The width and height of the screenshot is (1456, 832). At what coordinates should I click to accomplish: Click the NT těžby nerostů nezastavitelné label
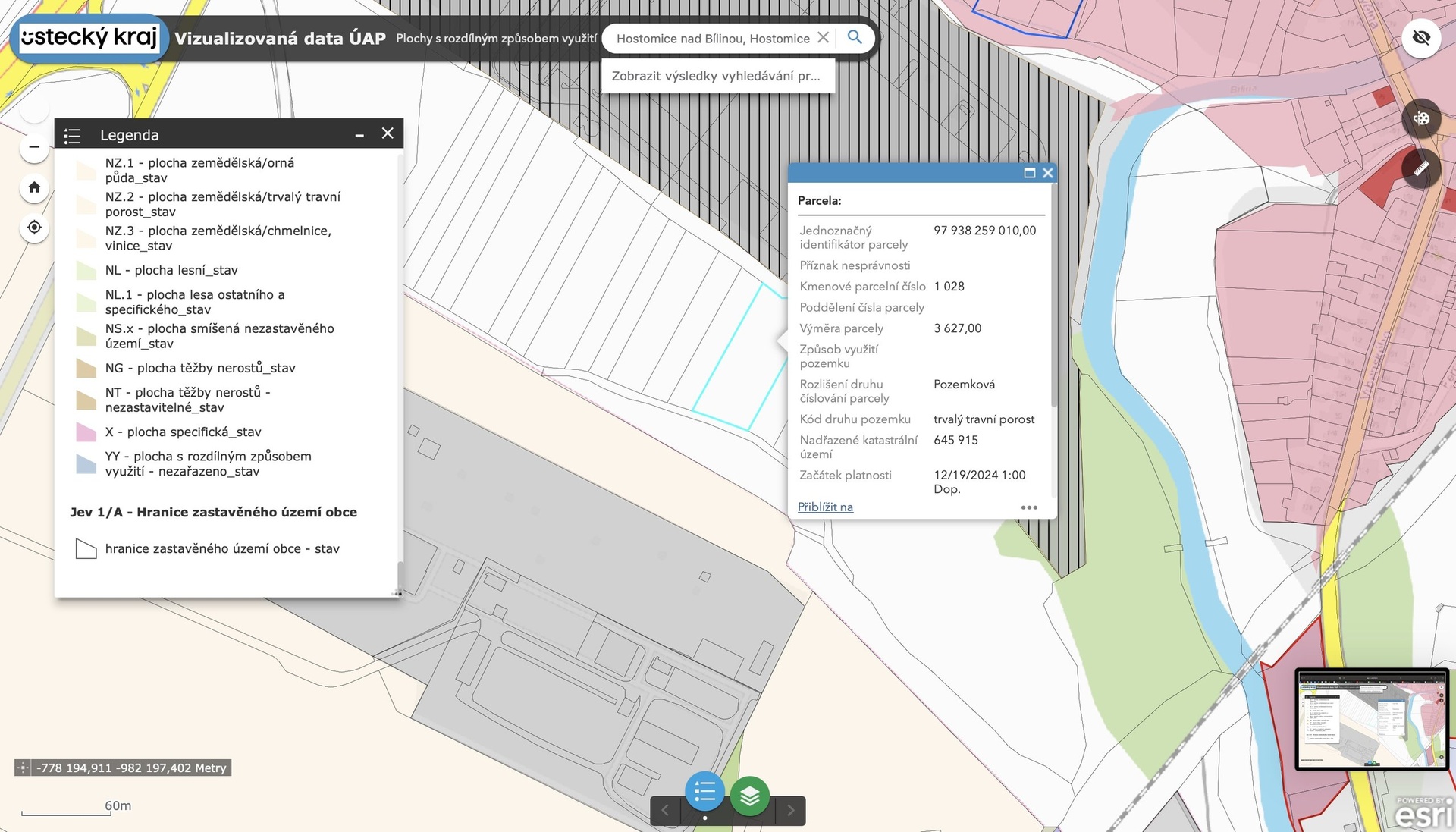188,400
